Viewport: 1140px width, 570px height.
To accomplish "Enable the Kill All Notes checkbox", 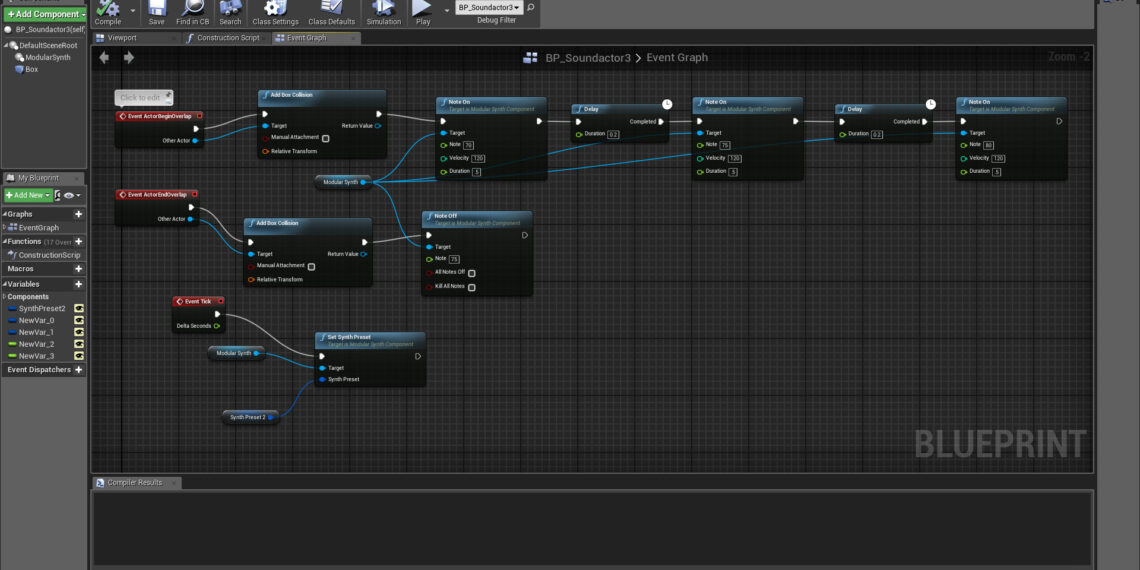I will point(472,287).
